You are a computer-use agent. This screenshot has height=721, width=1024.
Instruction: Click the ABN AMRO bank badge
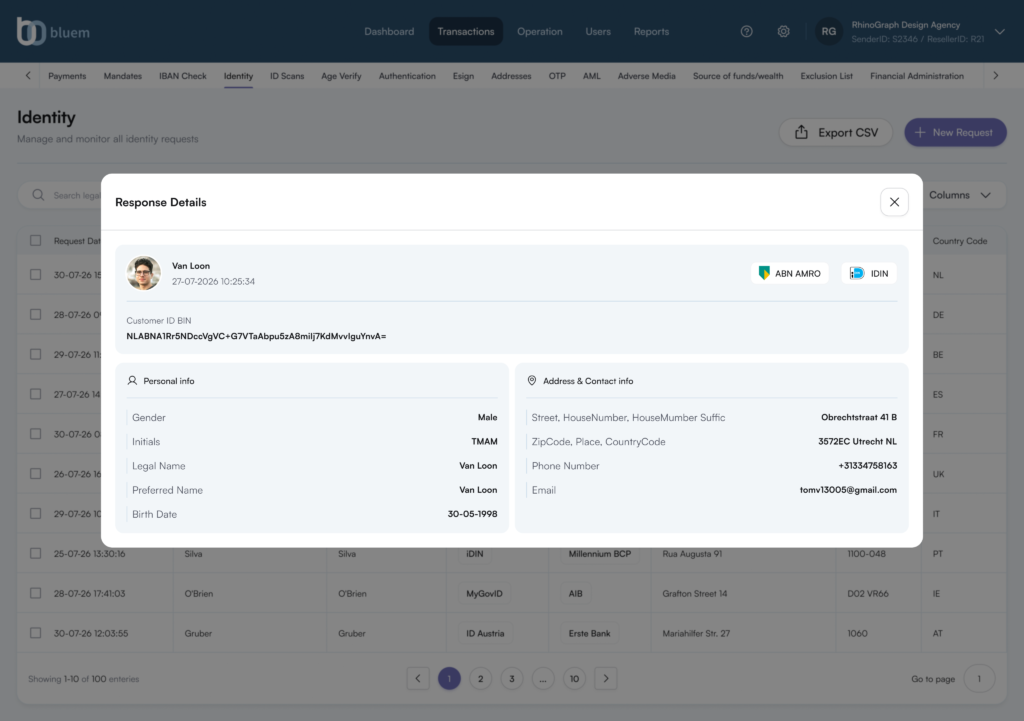click(790, 273)
